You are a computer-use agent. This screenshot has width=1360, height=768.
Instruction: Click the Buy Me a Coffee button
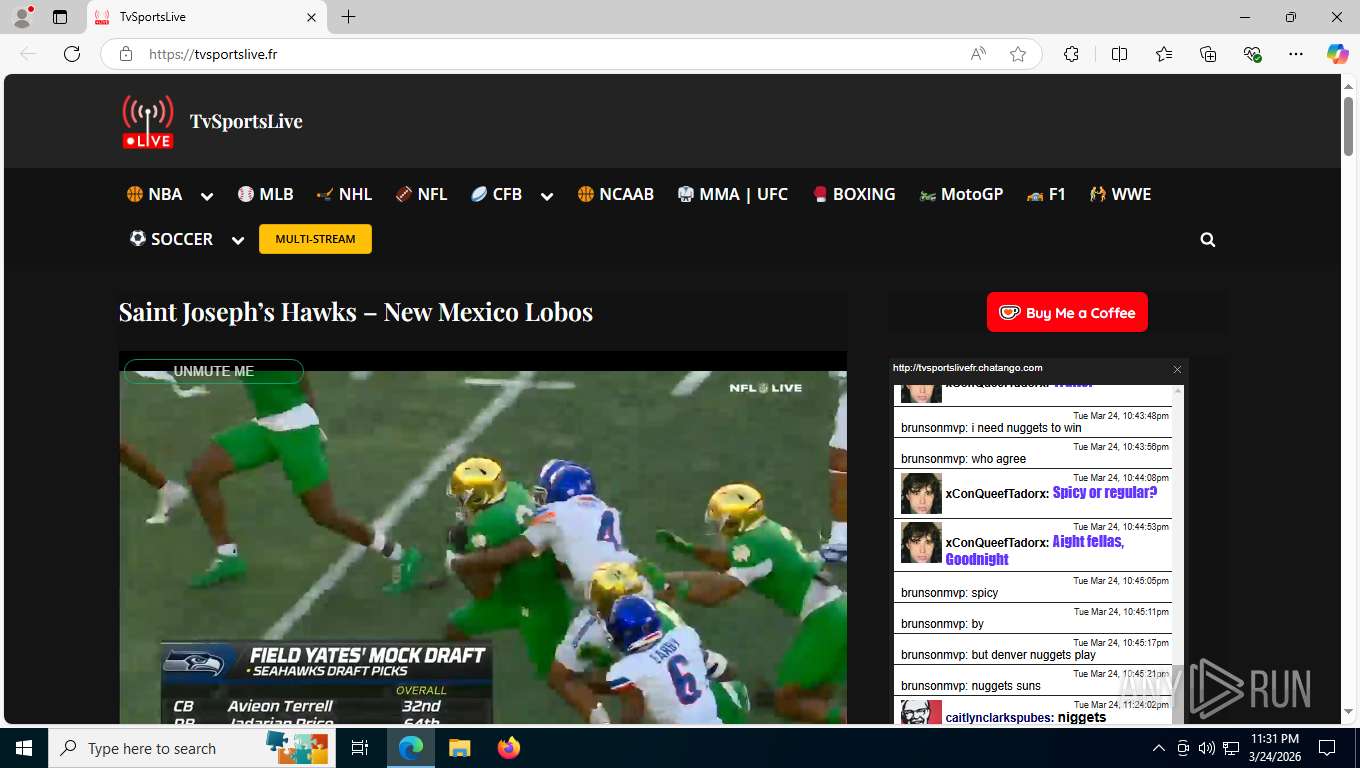pyautogui.click(x=1067, y=312)
